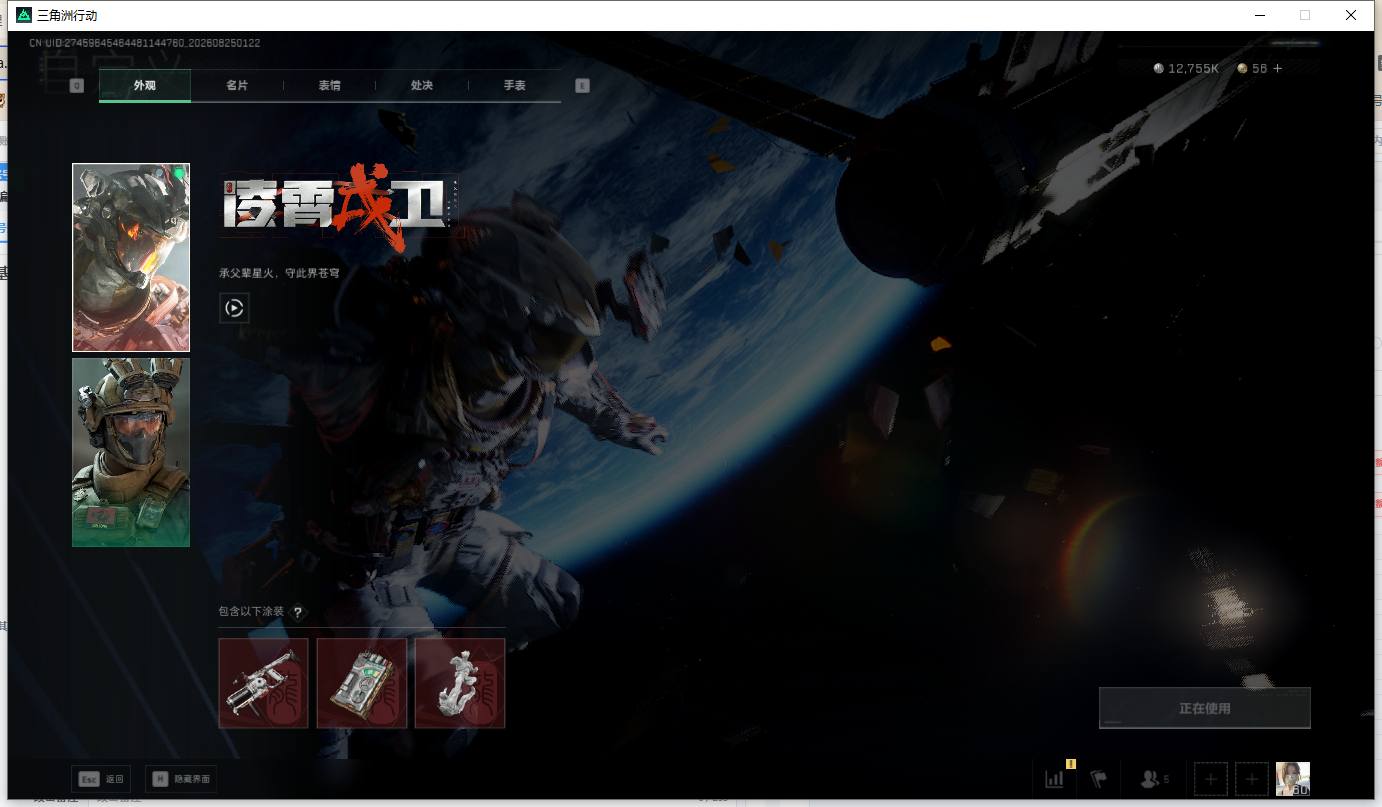Click the Esc 返回 button

click(101, 779)
